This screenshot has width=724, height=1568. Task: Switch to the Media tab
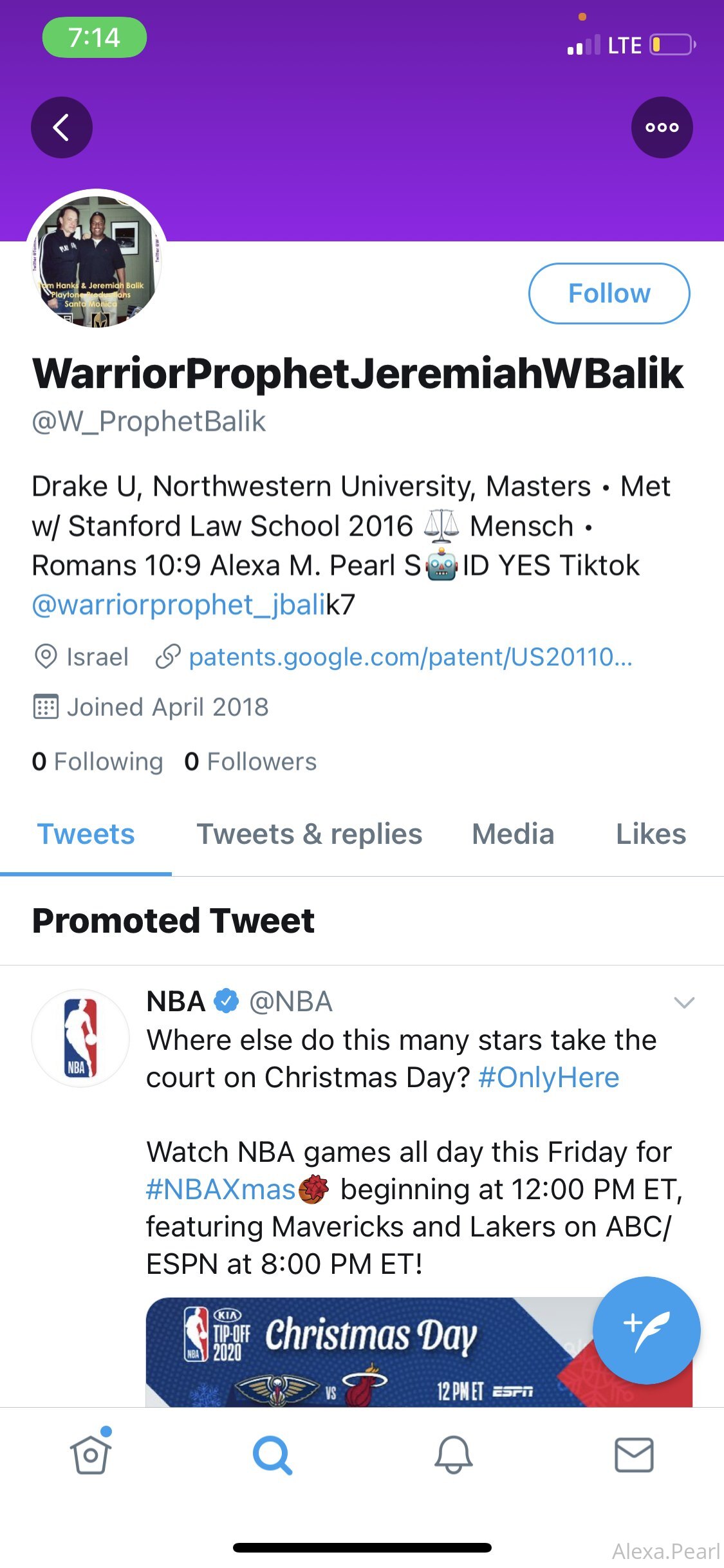[513, 834]
